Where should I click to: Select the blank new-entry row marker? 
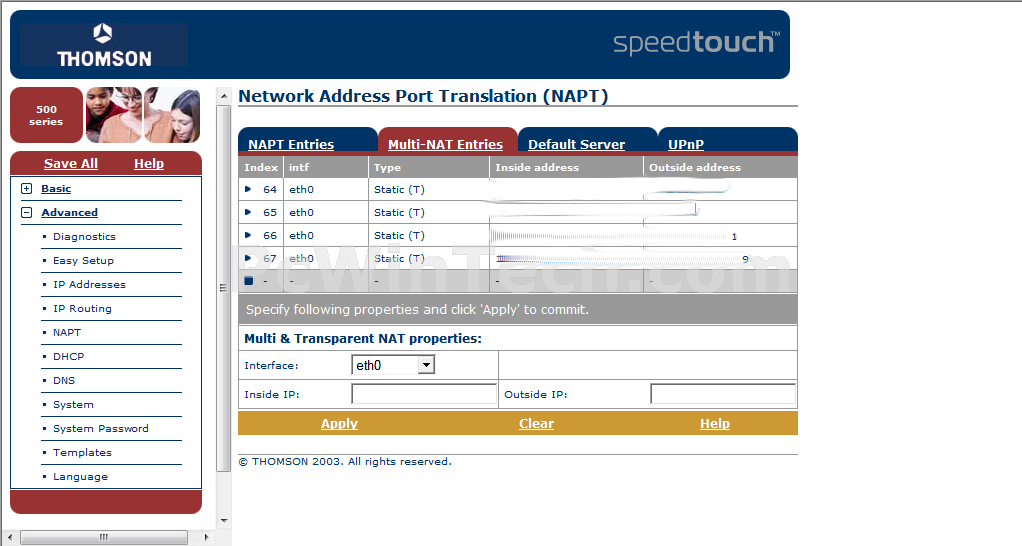tap(248, 281)
